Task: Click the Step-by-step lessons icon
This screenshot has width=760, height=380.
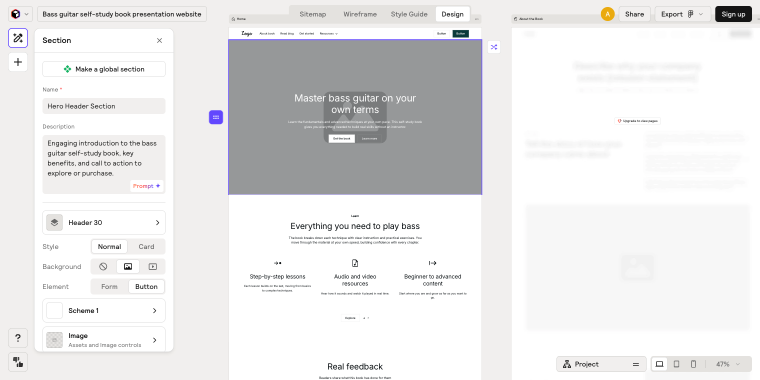Action: [x=277, y=263]
